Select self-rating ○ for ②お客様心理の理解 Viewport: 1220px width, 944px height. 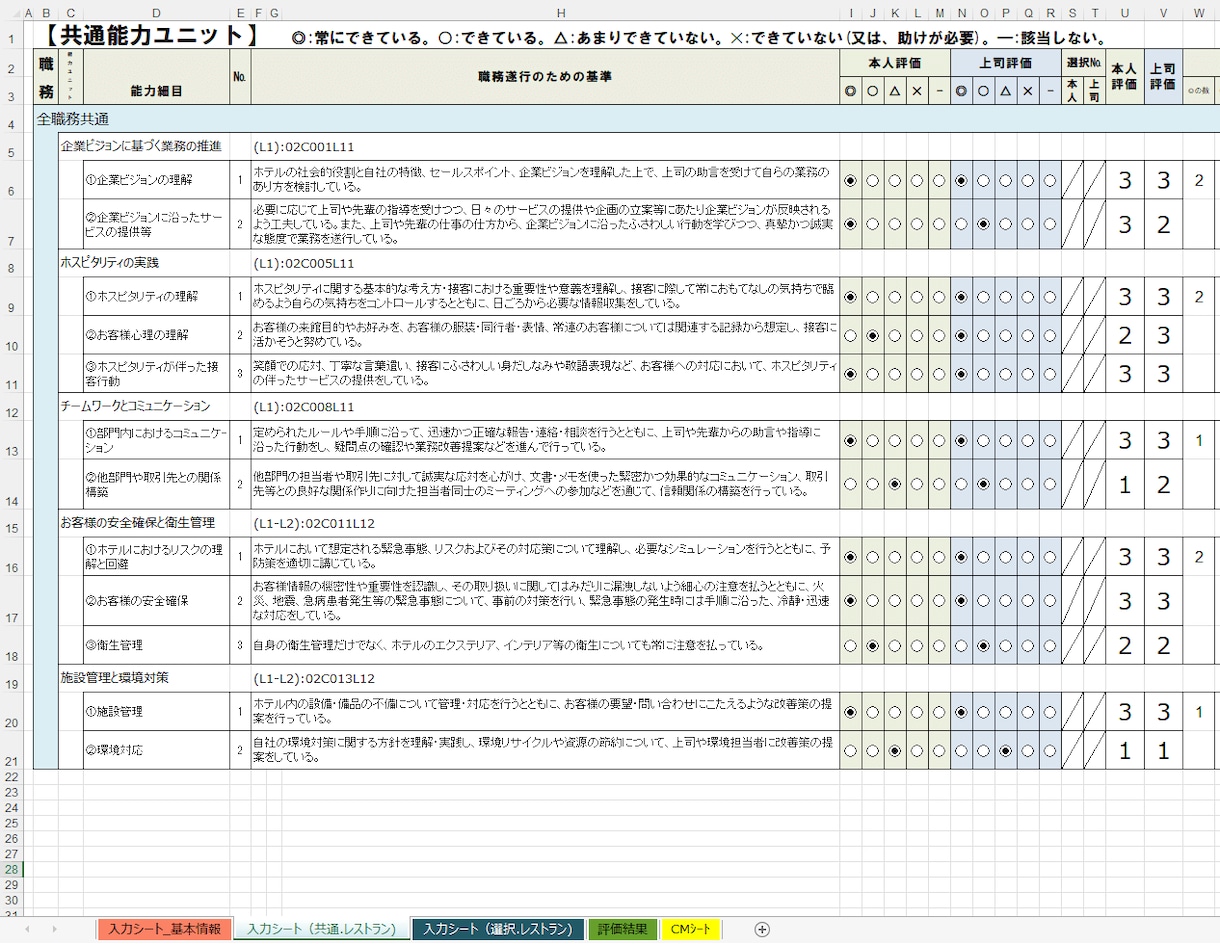[873, 336]
